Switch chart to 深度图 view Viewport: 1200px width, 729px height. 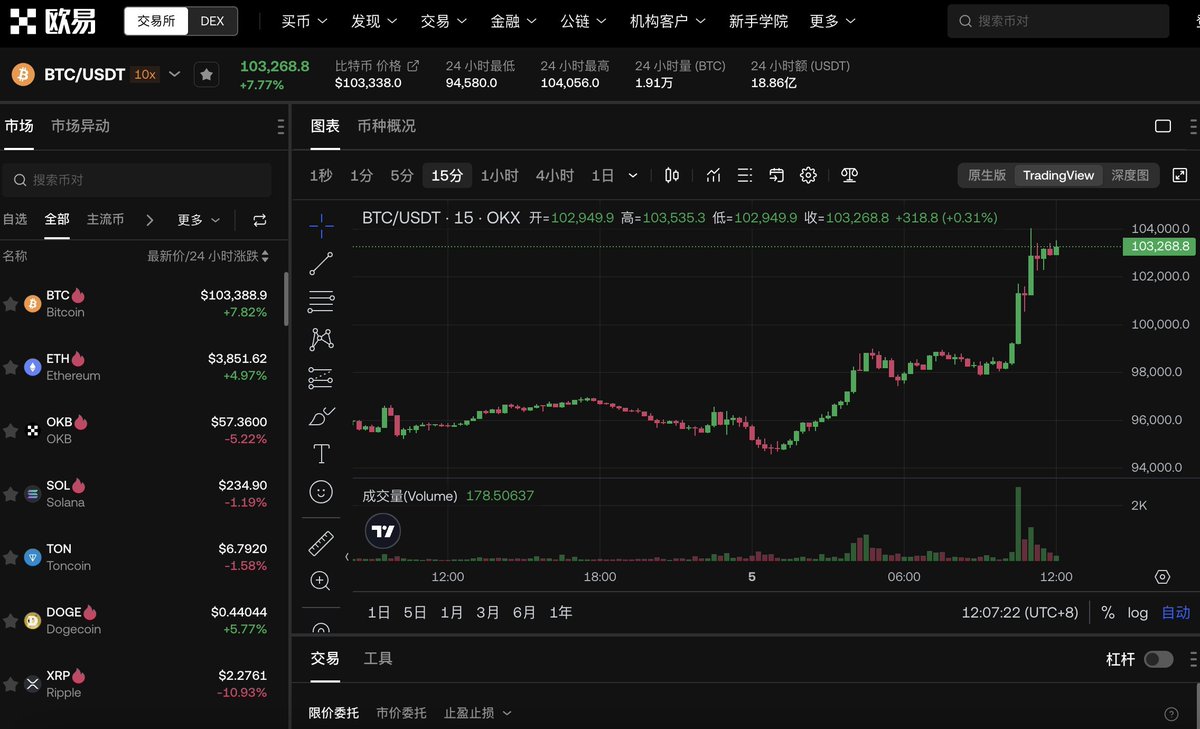(1130, 175)
